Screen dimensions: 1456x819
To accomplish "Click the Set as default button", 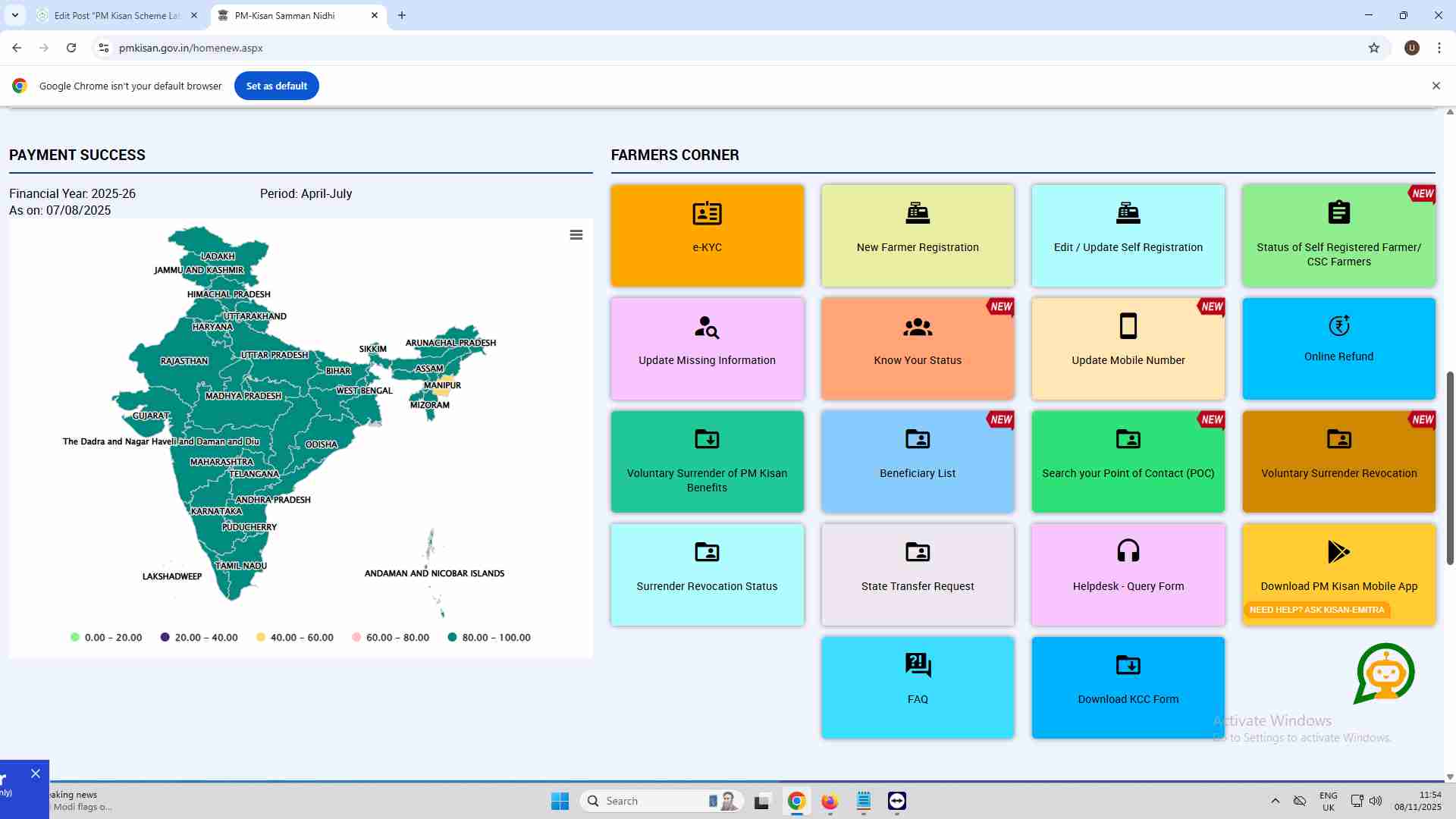I will pyautogui.click(x=276, y=86).
